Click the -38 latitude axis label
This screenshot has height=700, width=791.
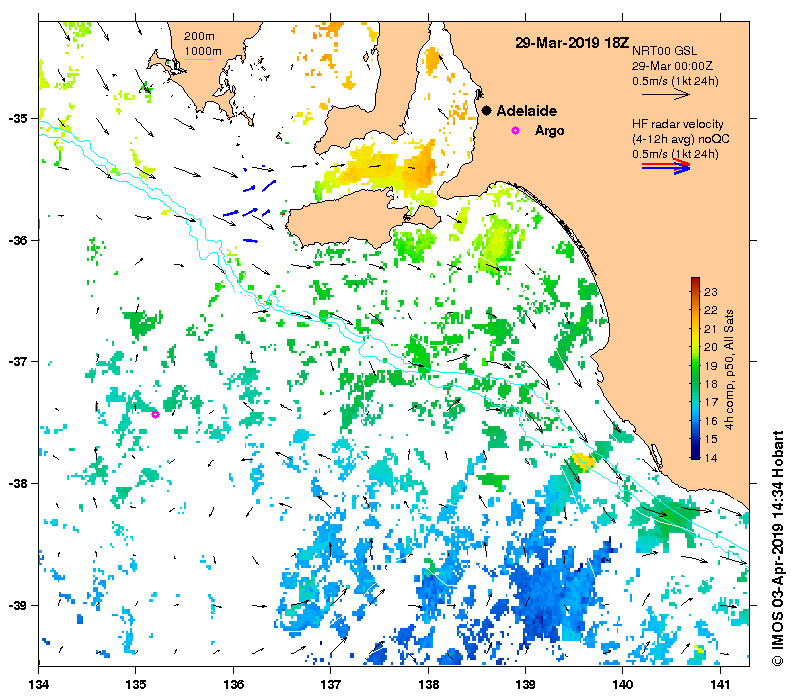tap(18, 483)
